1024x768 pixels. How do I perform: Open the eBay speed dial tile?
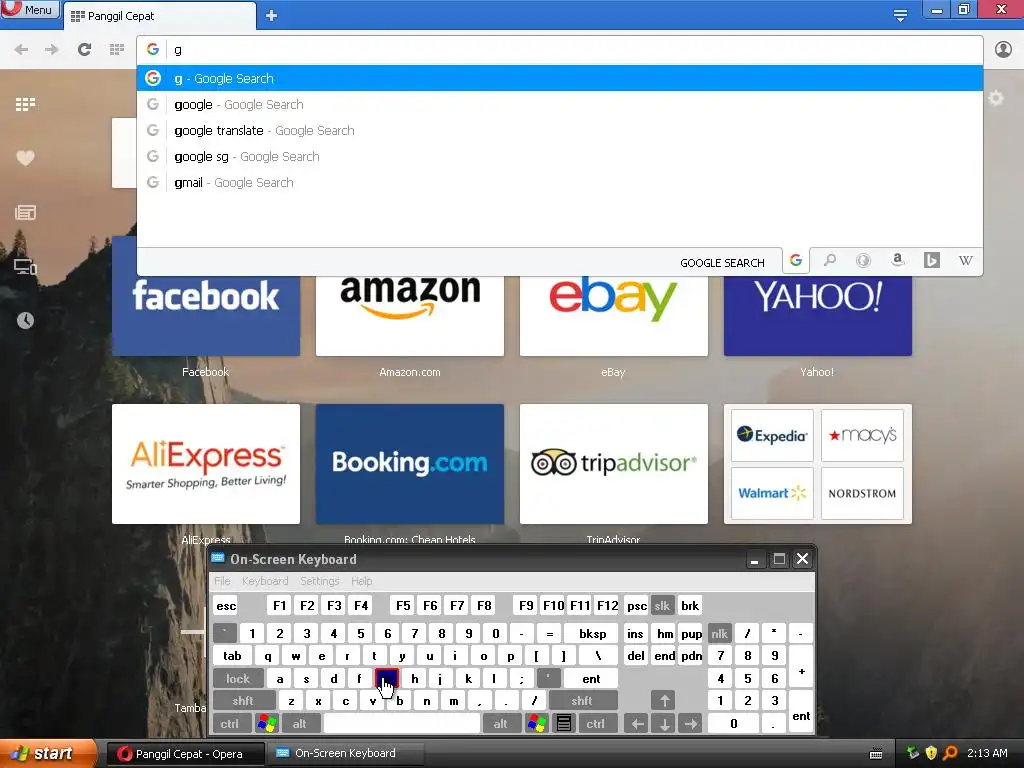(x=613, y=315)
